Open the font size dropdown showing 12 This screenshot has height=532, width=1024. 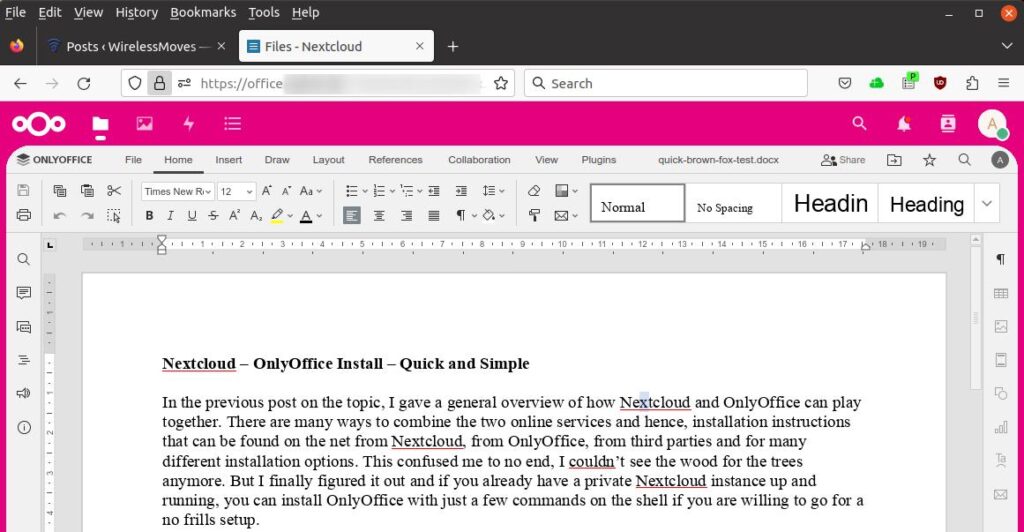tap(236, 191)
